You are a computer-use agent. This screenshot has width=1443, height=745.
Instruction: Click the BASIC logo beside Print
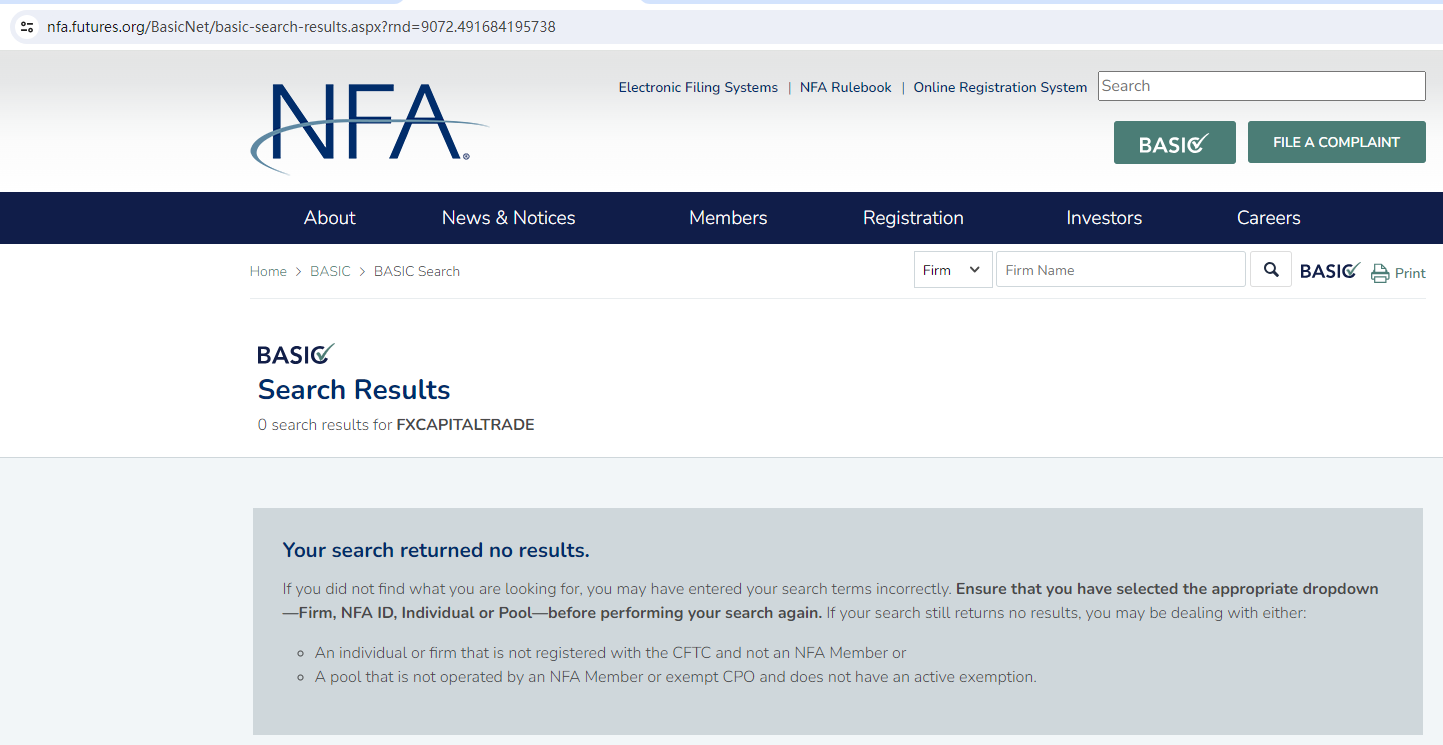pyautogui.click(x=1329, y=271)
